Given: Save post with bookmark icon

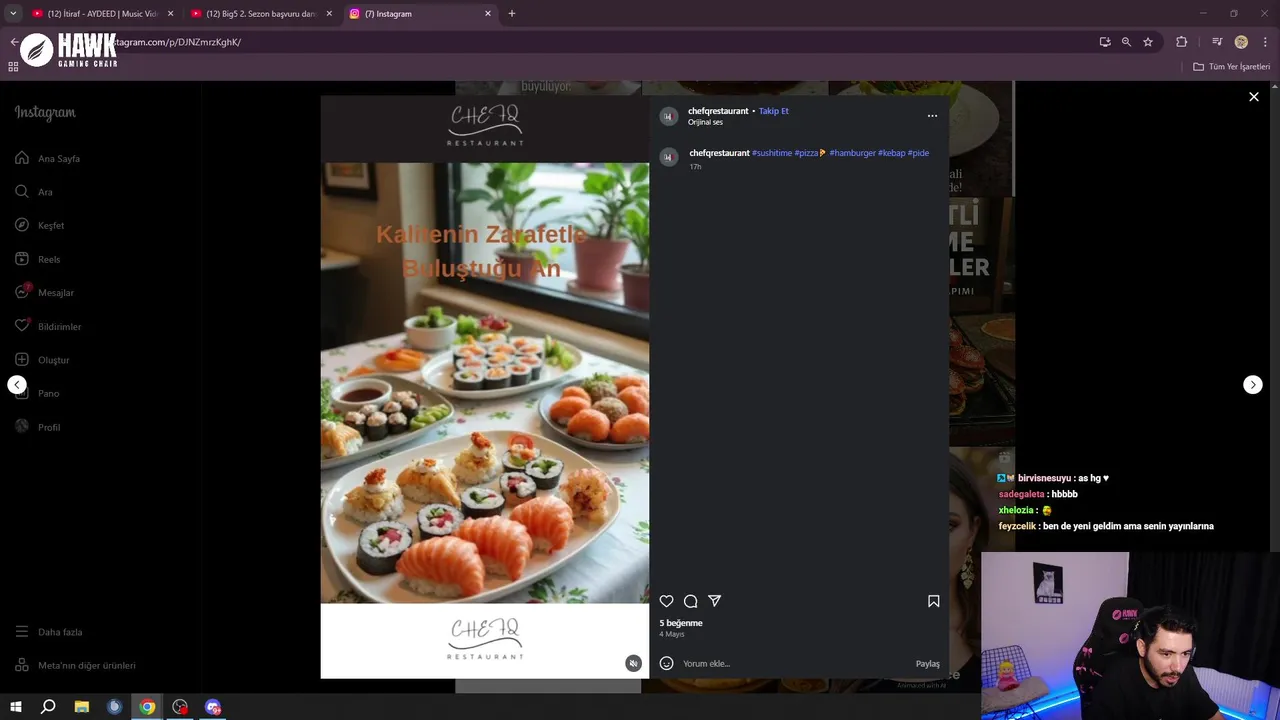Looking at the screenshot, I should point(933,601).
